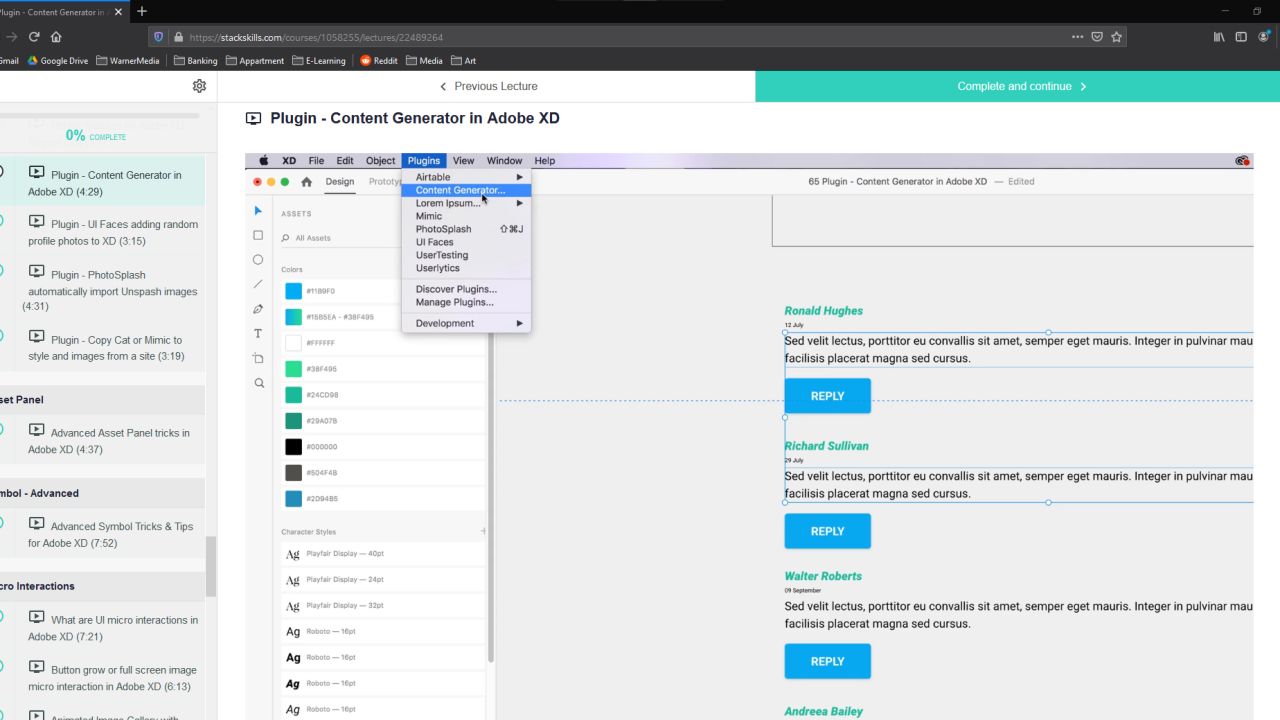Image resolution: width=1280 pixels, height=720 pixels.
Task: Click REPLY under Ronald Hughes comment
Action: [x=827, y=396]
